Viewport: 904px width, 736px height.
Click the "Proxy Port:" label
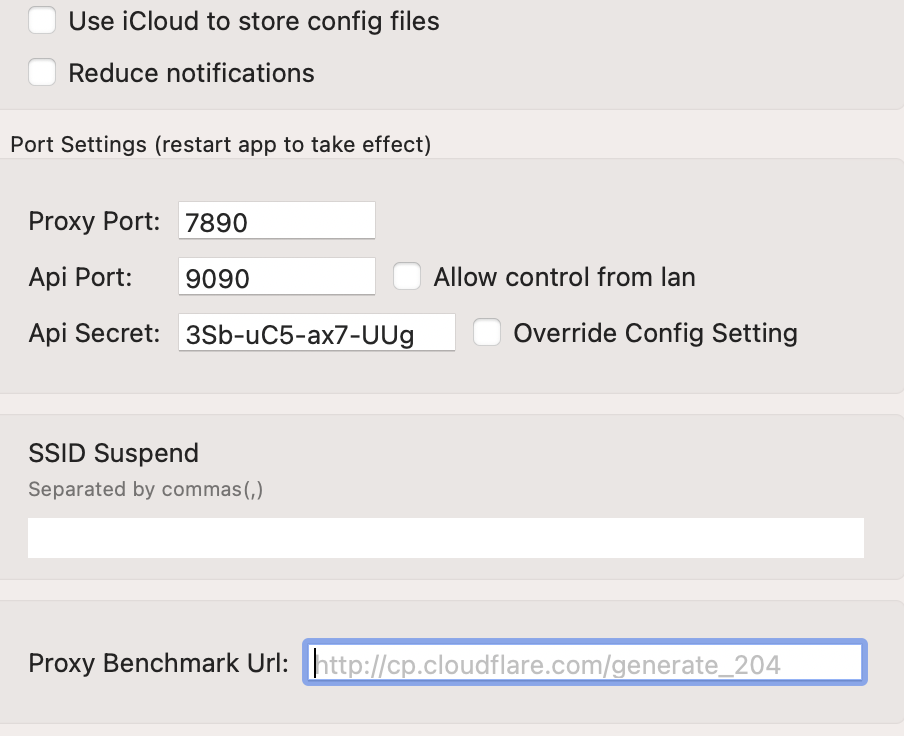click(x=93, y=221)
